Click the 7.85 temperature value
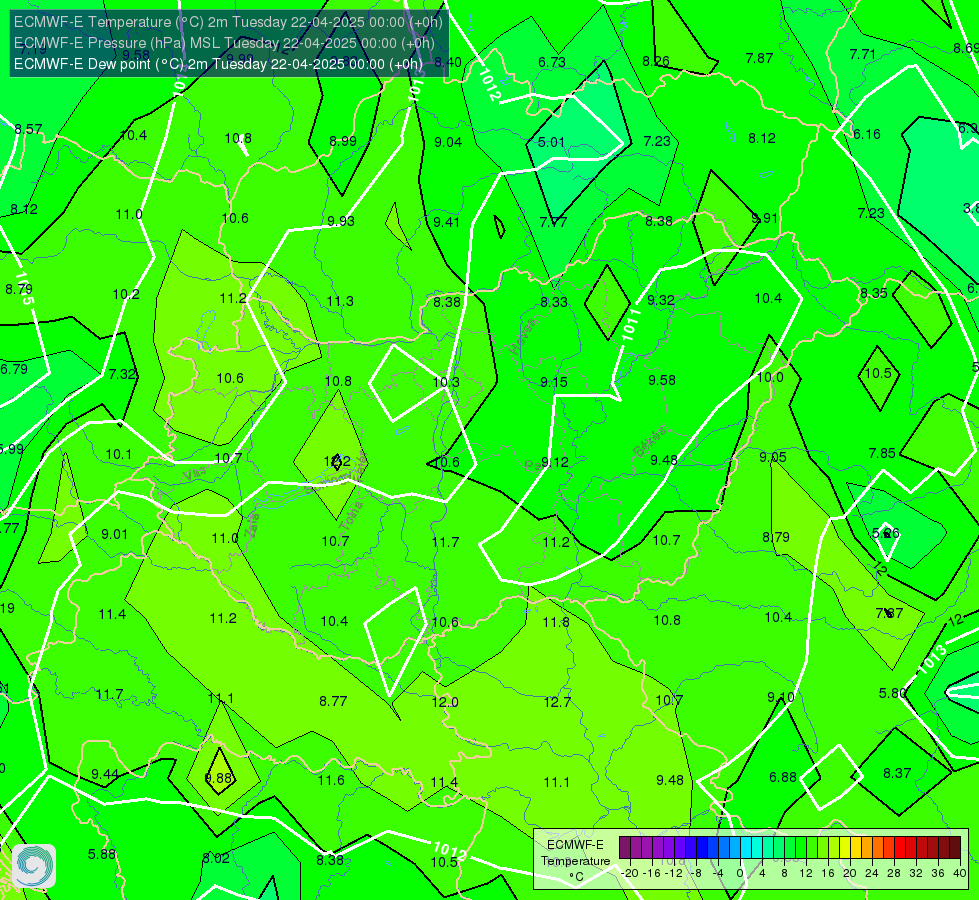979x900 pixels. click(x=882, y=453)
